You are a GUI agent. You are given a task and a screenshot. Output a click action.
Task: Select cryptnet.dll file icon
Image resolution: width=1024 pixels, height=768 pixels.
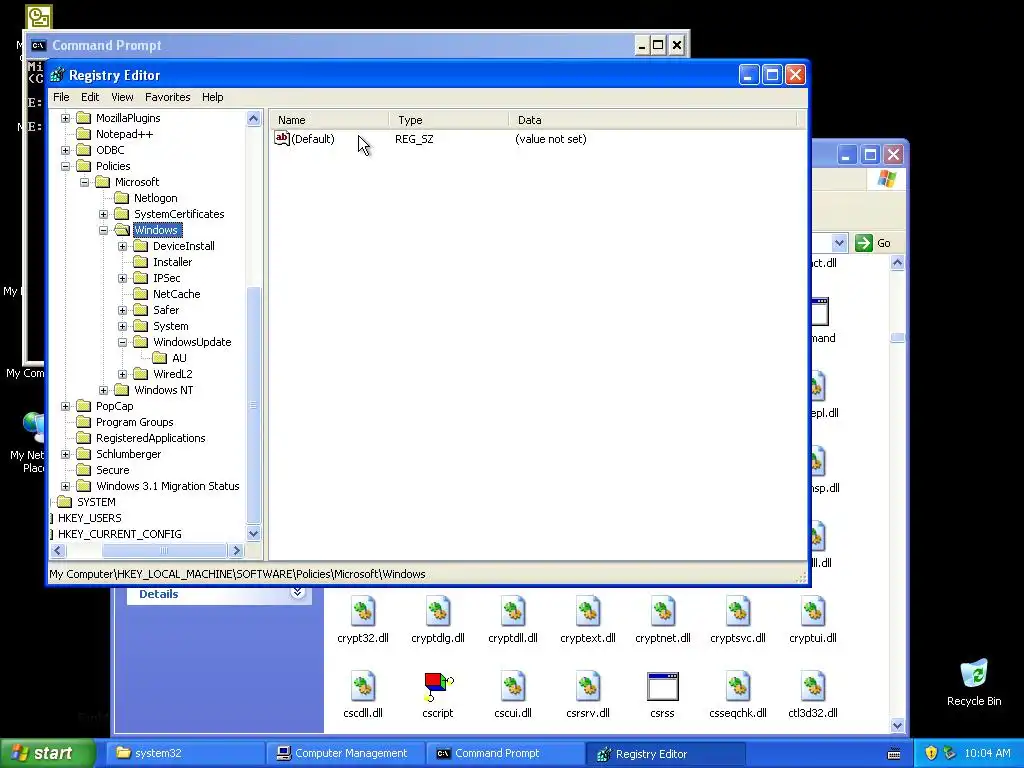663,611
